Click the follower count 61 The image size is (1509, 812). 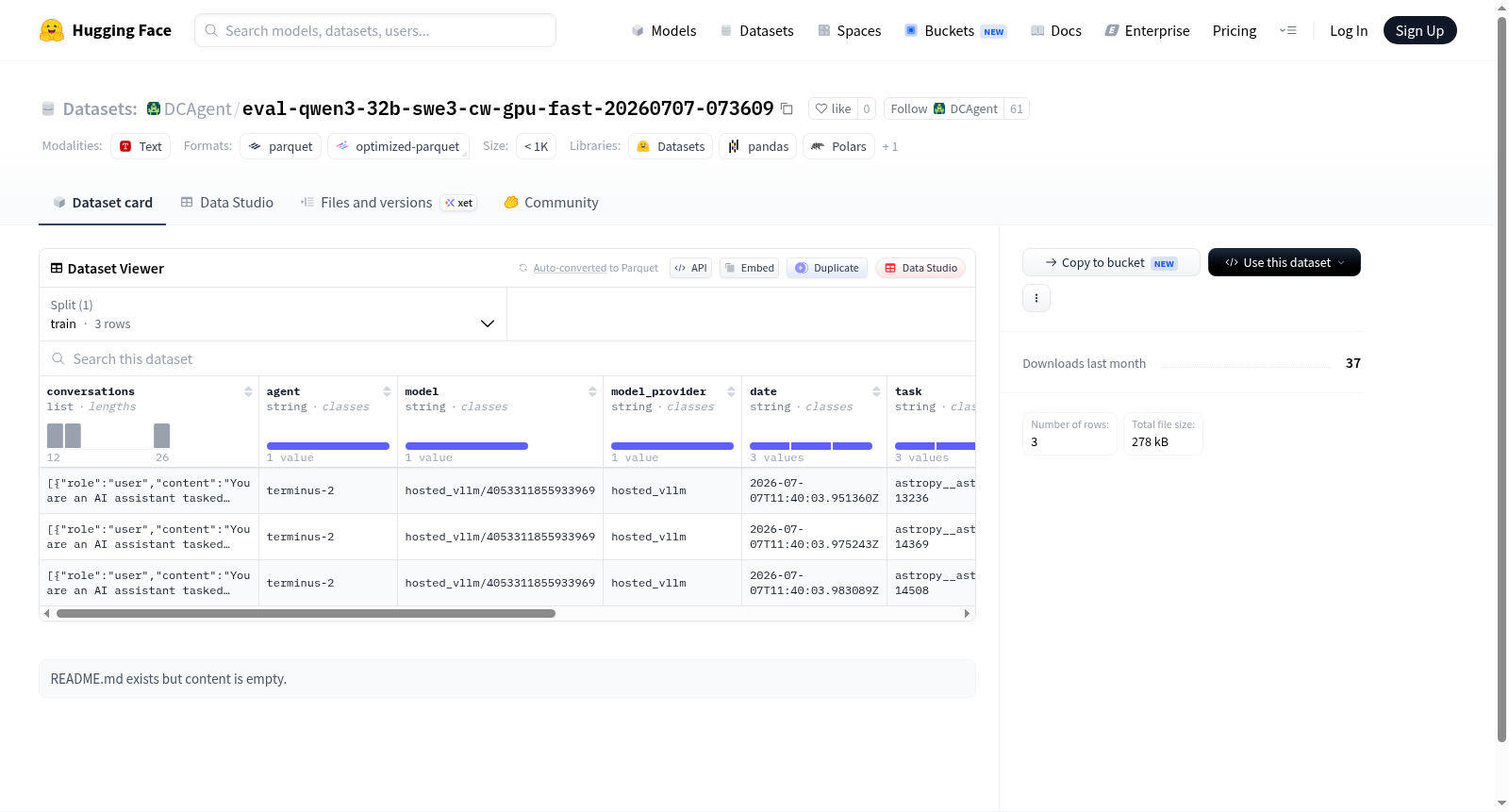[x=1016, y=108]
